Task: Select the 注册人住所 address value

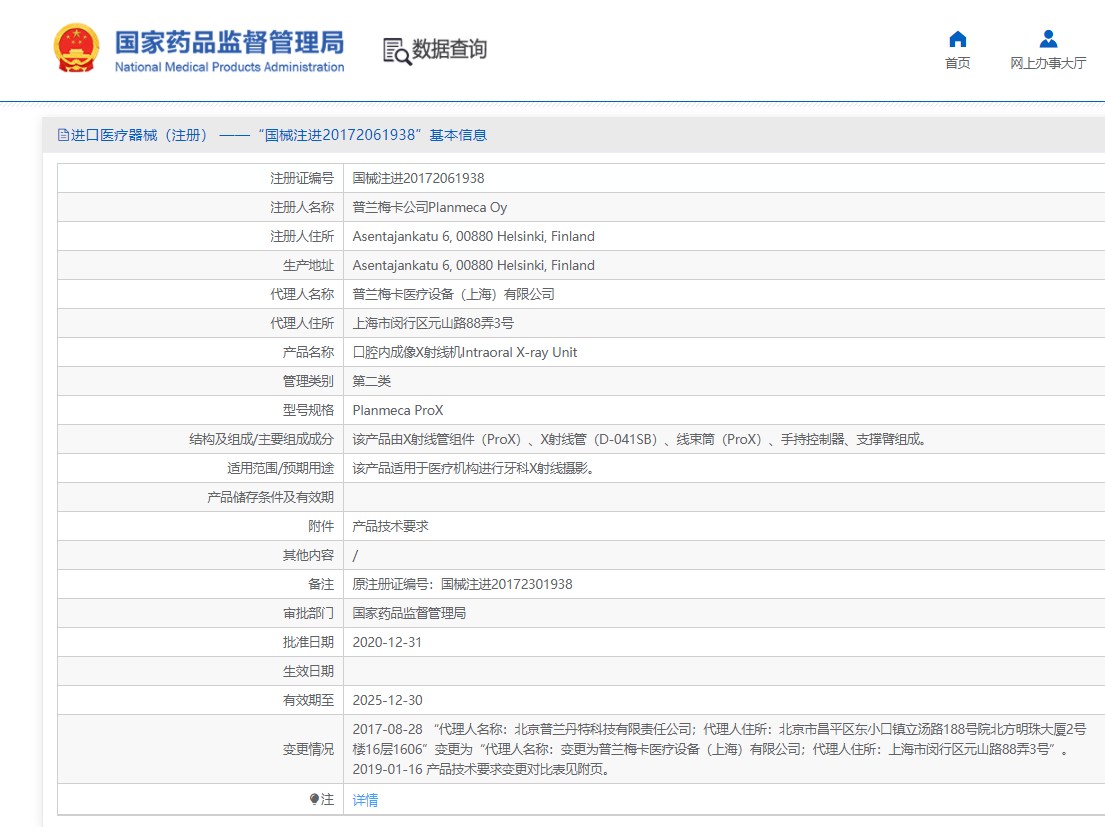Action: pyautogui.click(x=474, y=236)
